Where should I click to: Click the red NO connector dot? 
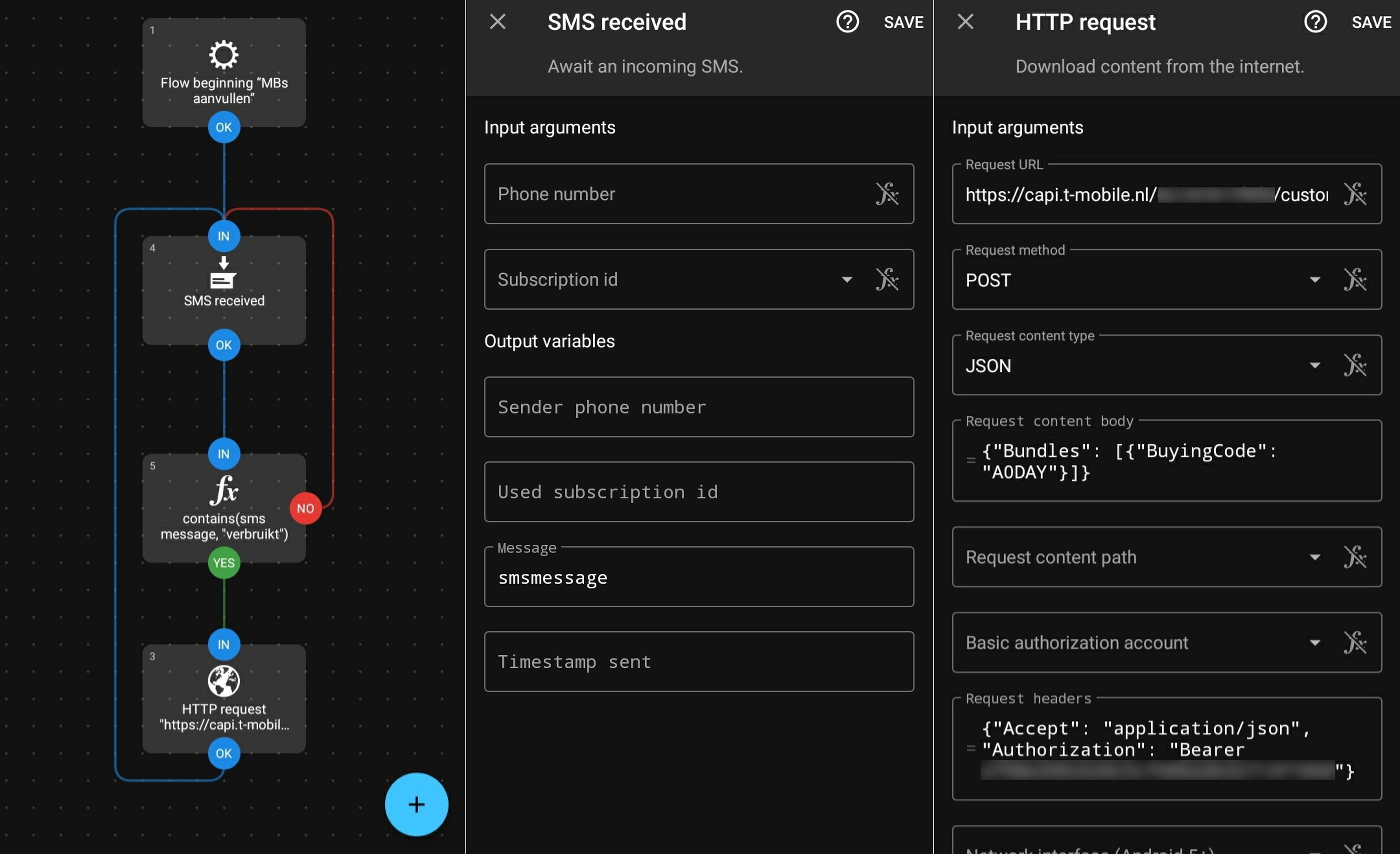pyautogui.click(x=305, y=508)
